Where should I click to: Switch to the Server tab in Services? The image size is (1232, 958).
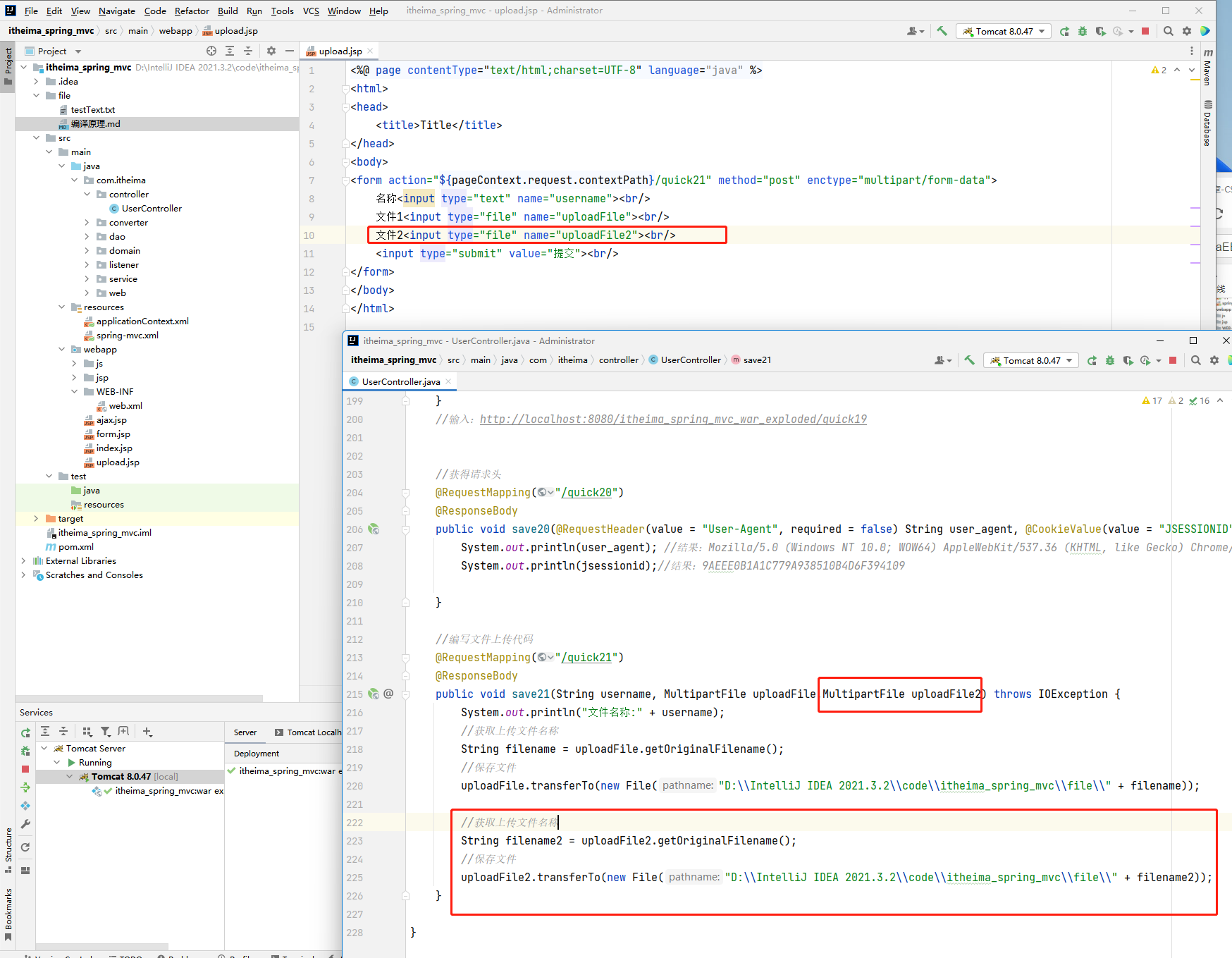[245, 732]
